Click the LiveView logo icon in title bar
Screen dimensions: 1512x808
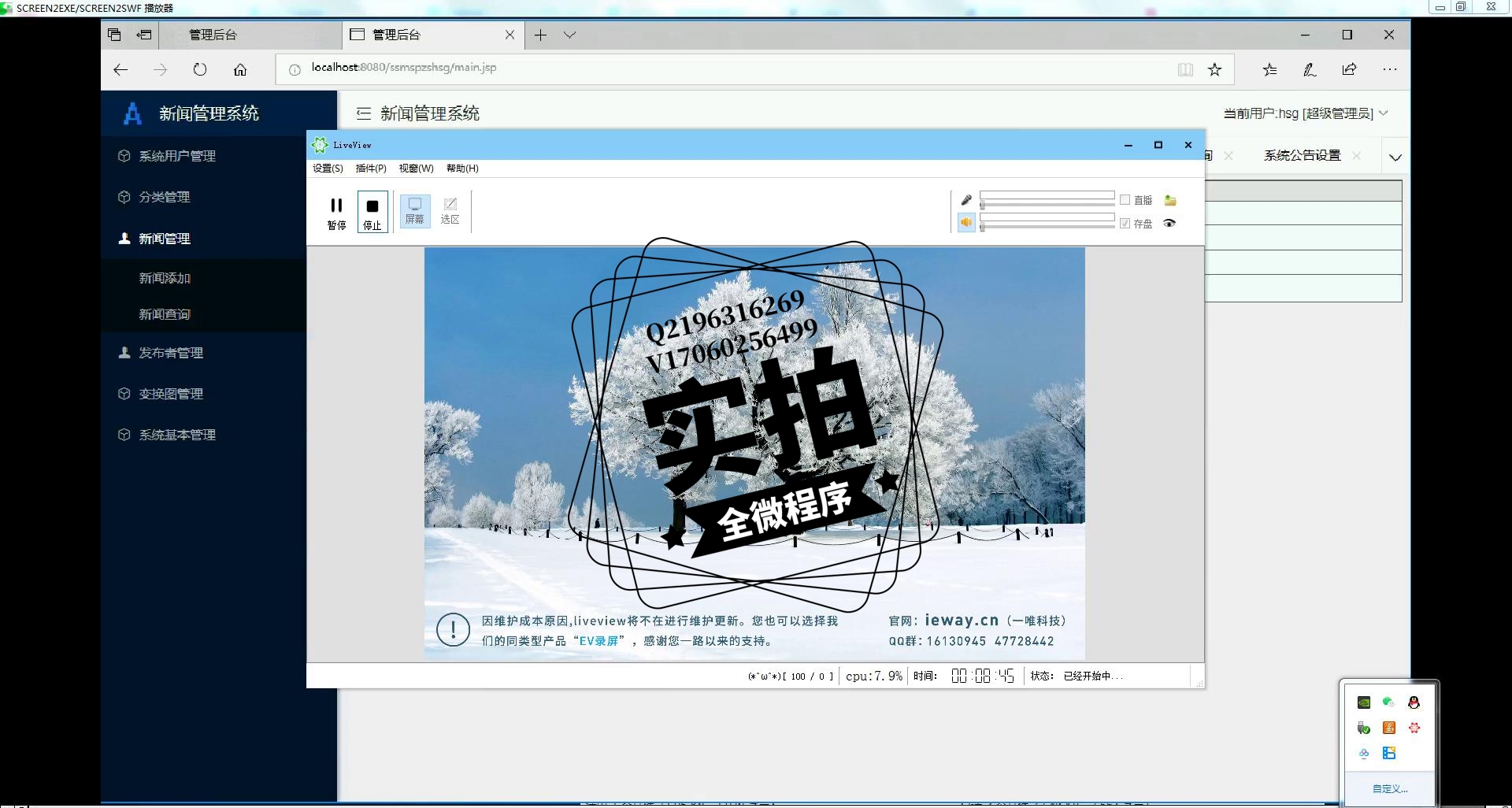point(320,145)
